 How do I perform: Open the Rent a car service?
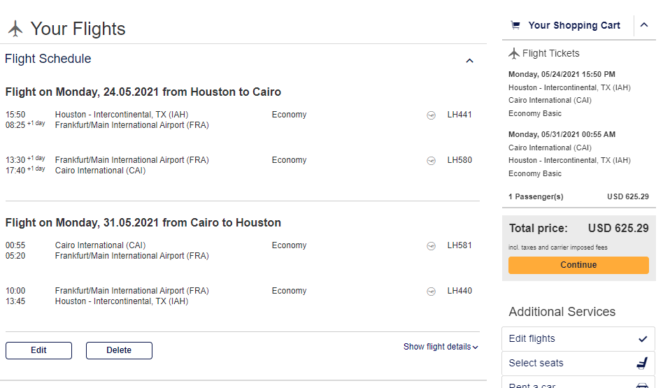[x=578, y=383]
